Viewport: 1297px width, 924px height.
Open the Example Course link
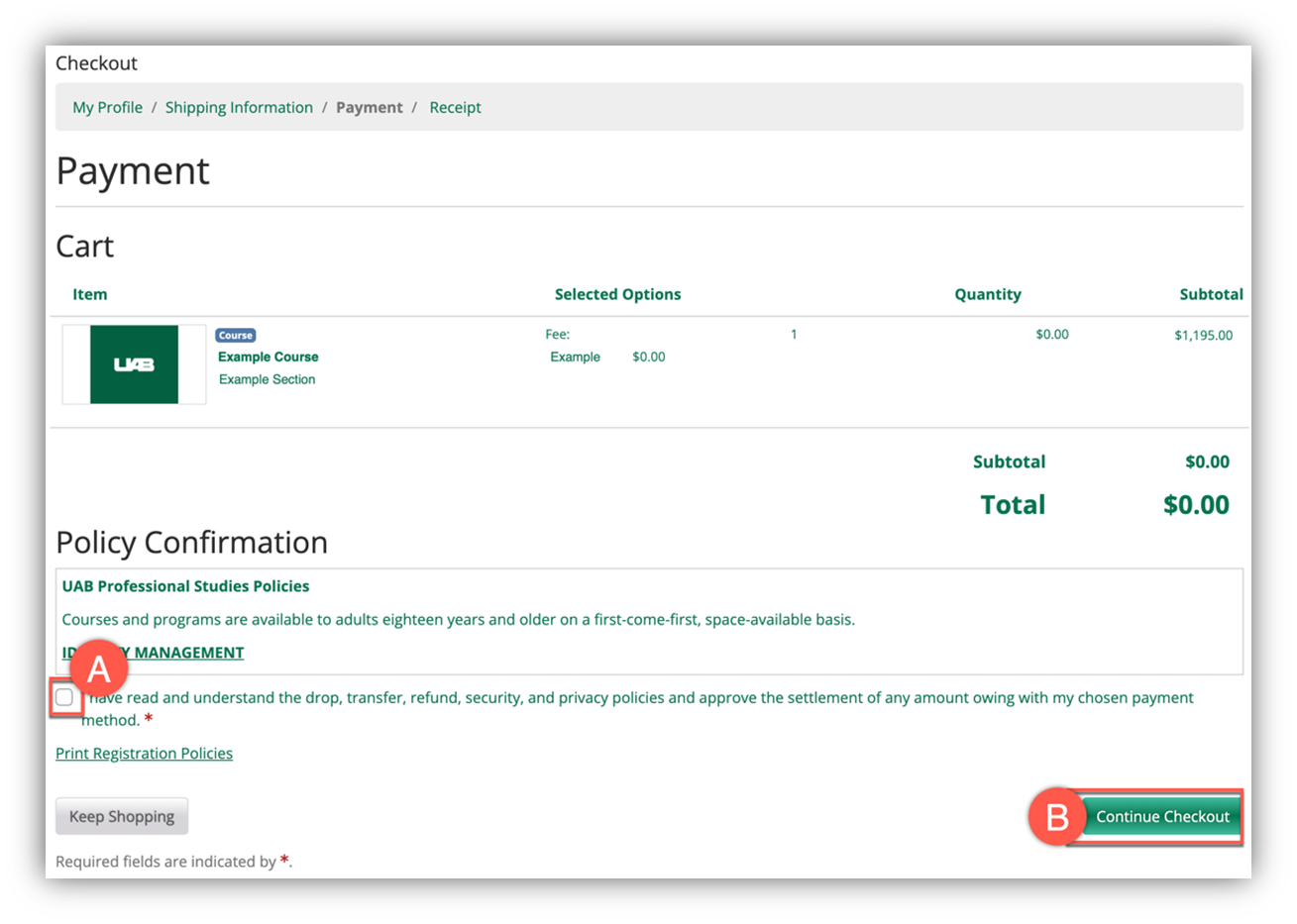coord(268,358)
